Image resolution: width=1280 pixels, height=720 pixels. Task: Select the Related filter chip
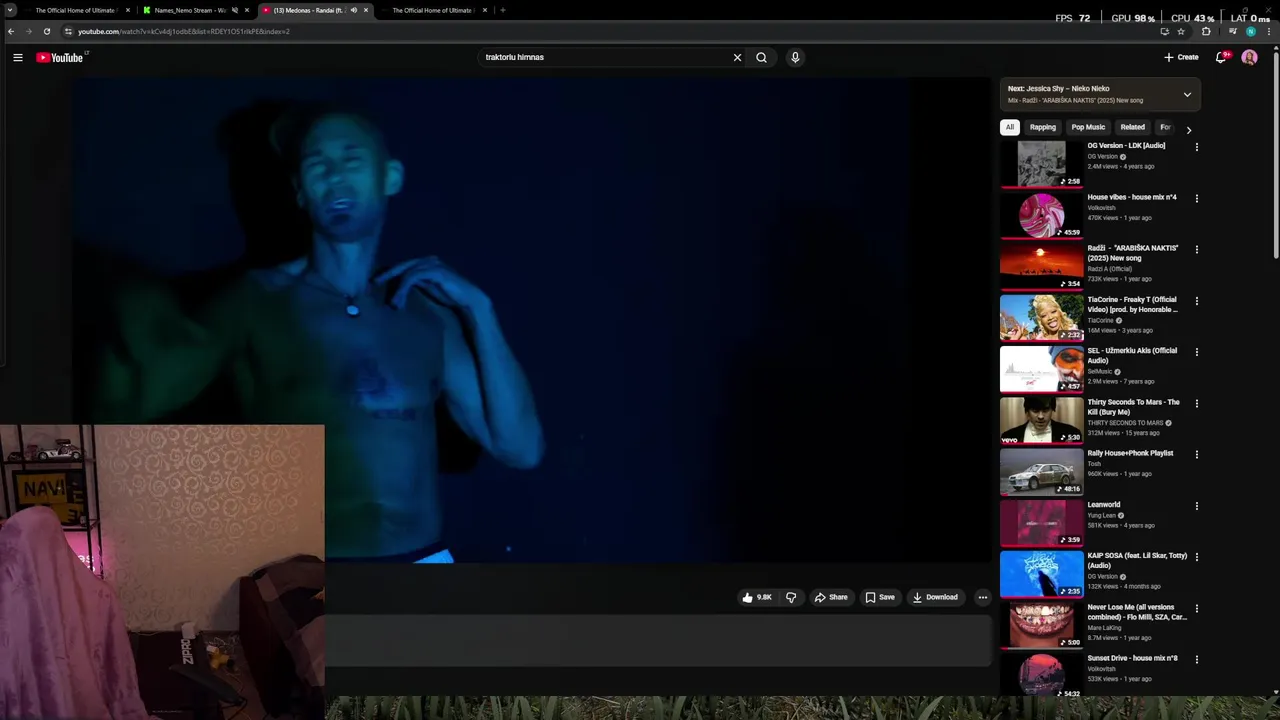[1132, 127]
